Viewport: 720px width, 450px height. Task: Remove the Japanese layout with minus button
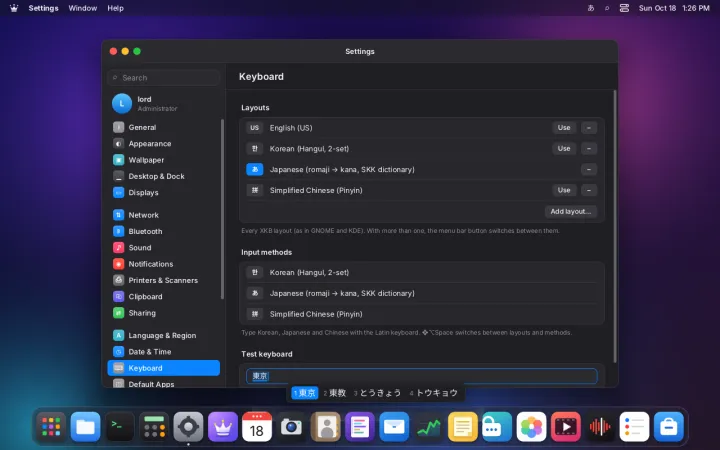(589, 169)
